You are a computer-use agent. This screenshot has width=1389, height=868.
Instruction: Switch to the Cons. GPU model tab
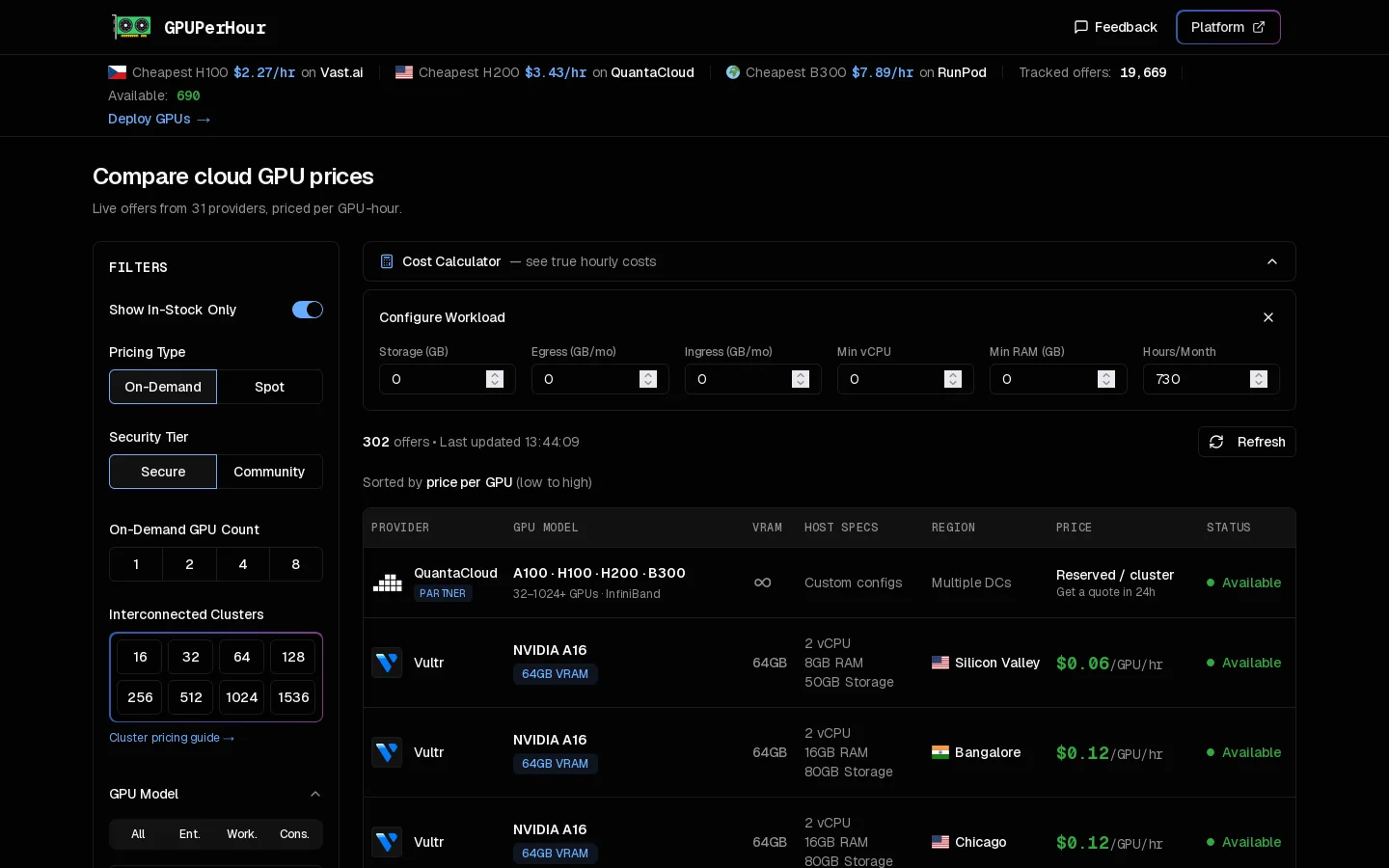[294, 834]
